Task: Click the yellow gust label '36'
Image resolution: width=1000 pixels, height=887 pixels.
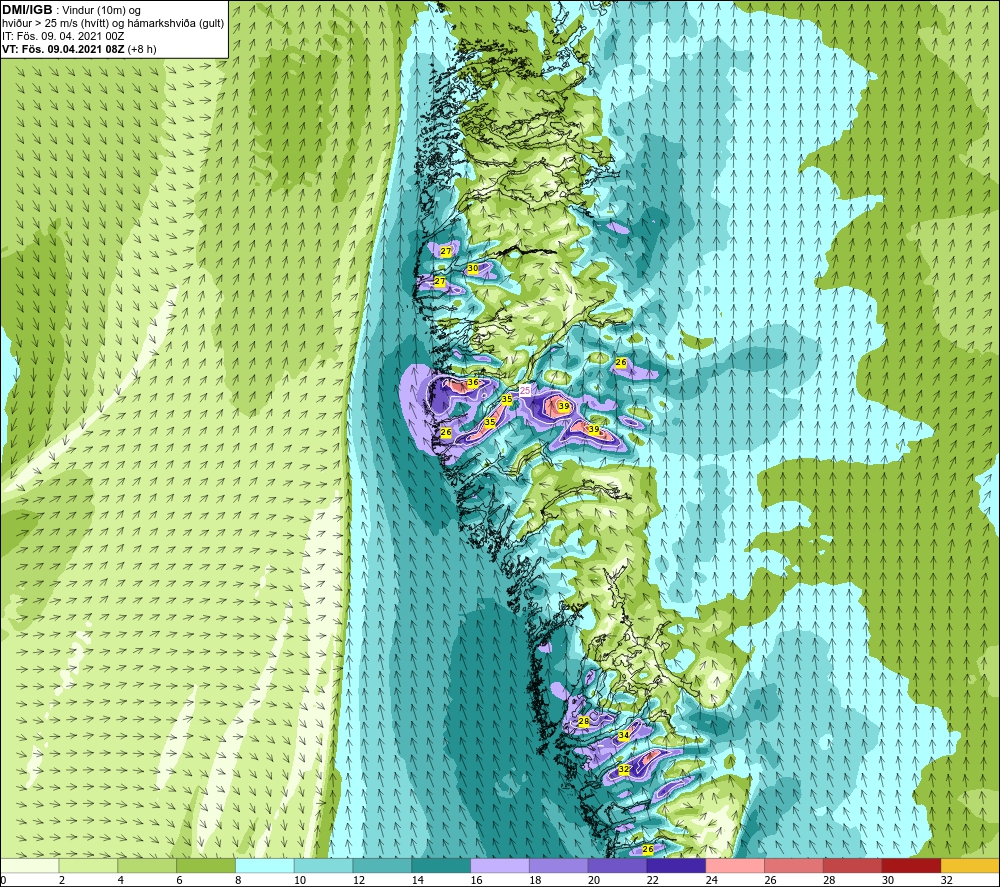Action: 473,383
